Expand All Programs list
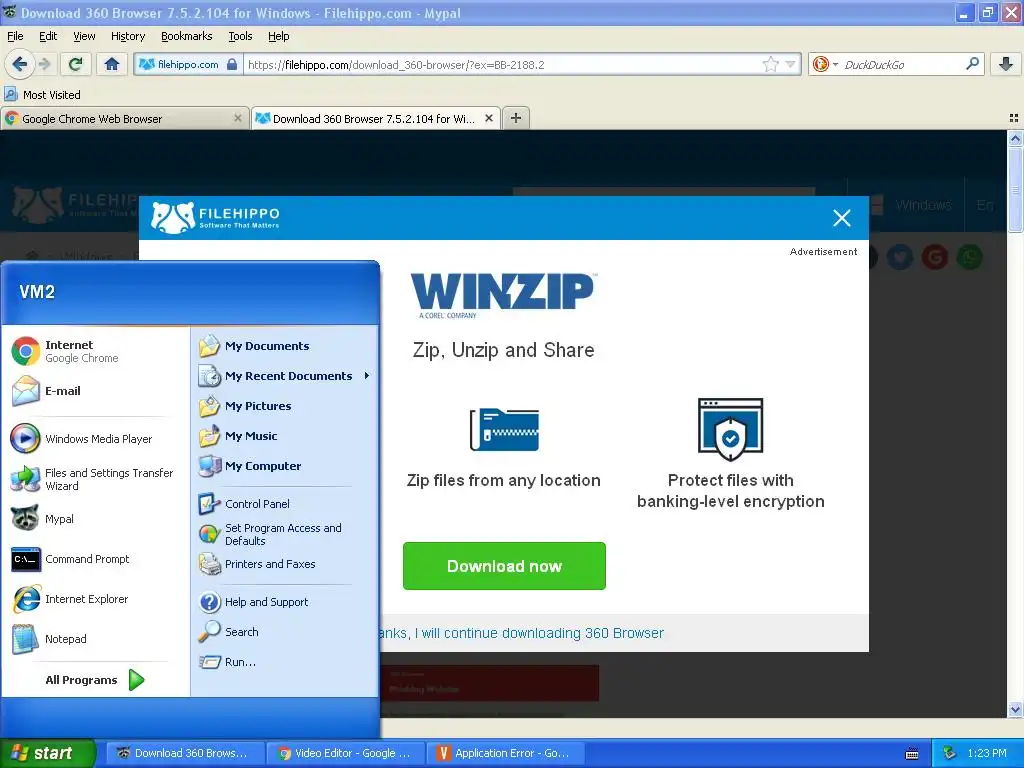The image size is (1024, 768). tap(95, 680)
